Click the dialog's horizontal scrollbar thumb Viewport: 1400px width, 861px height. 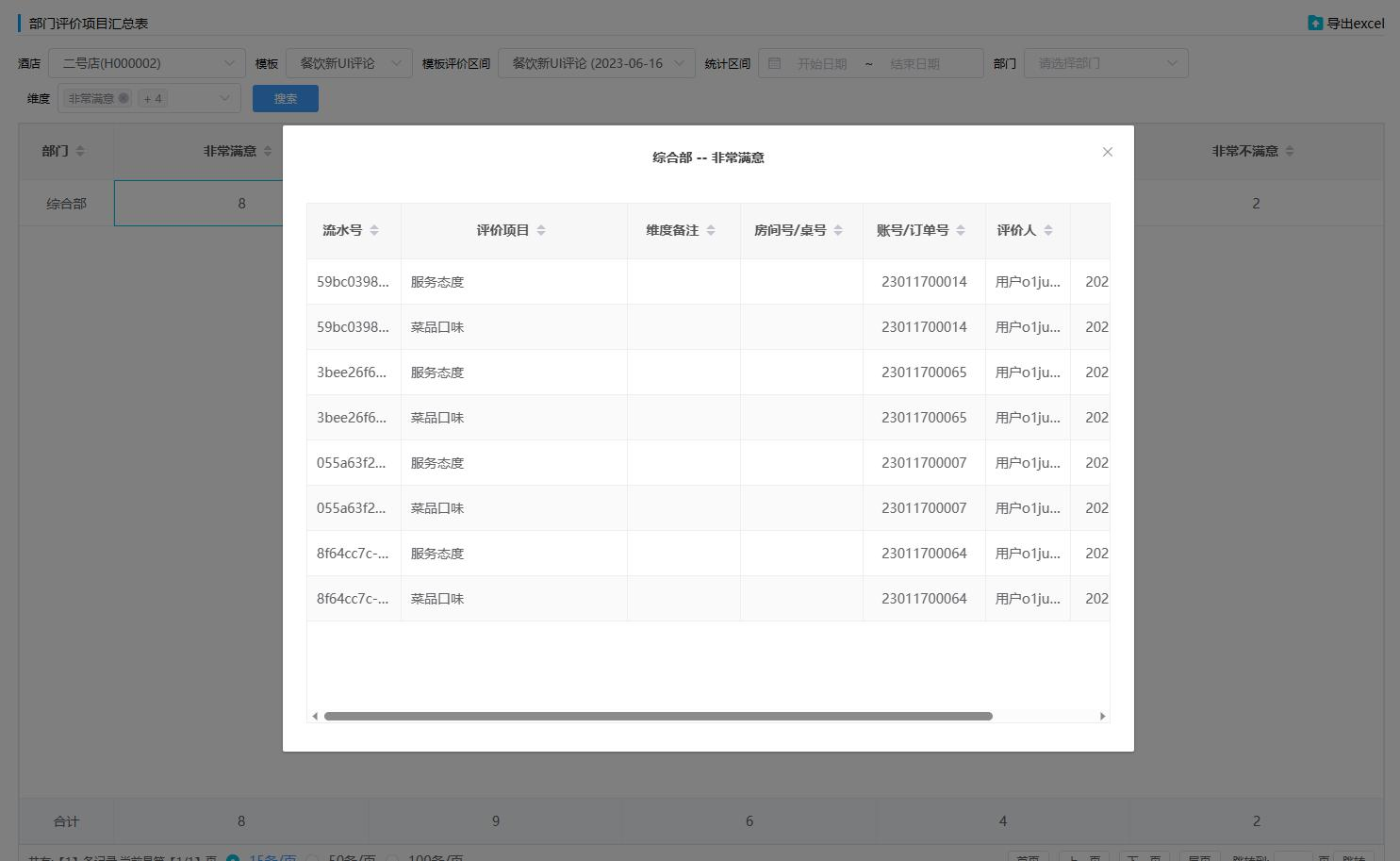click(658, 717)
